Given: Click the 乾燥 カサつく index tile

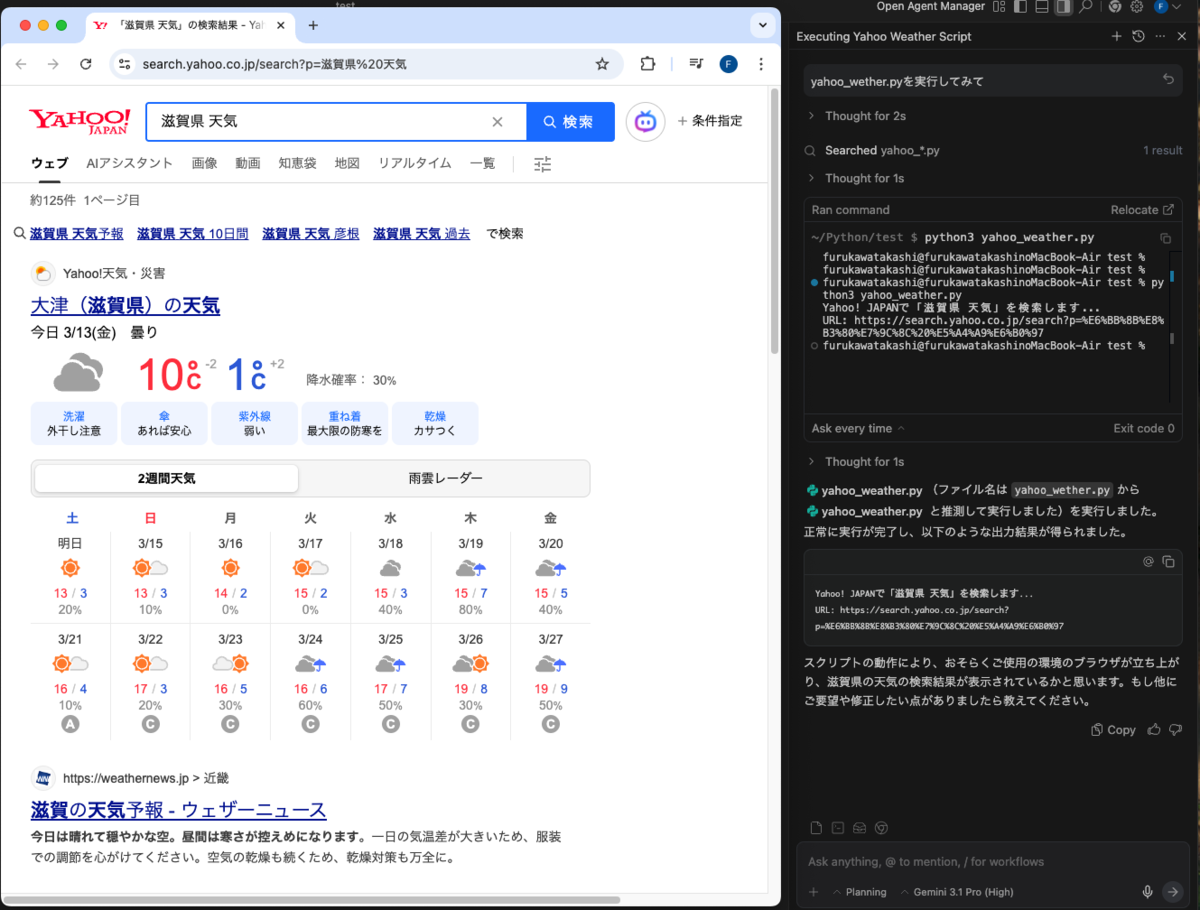Looking at the screenshot, I should (435, 423).
